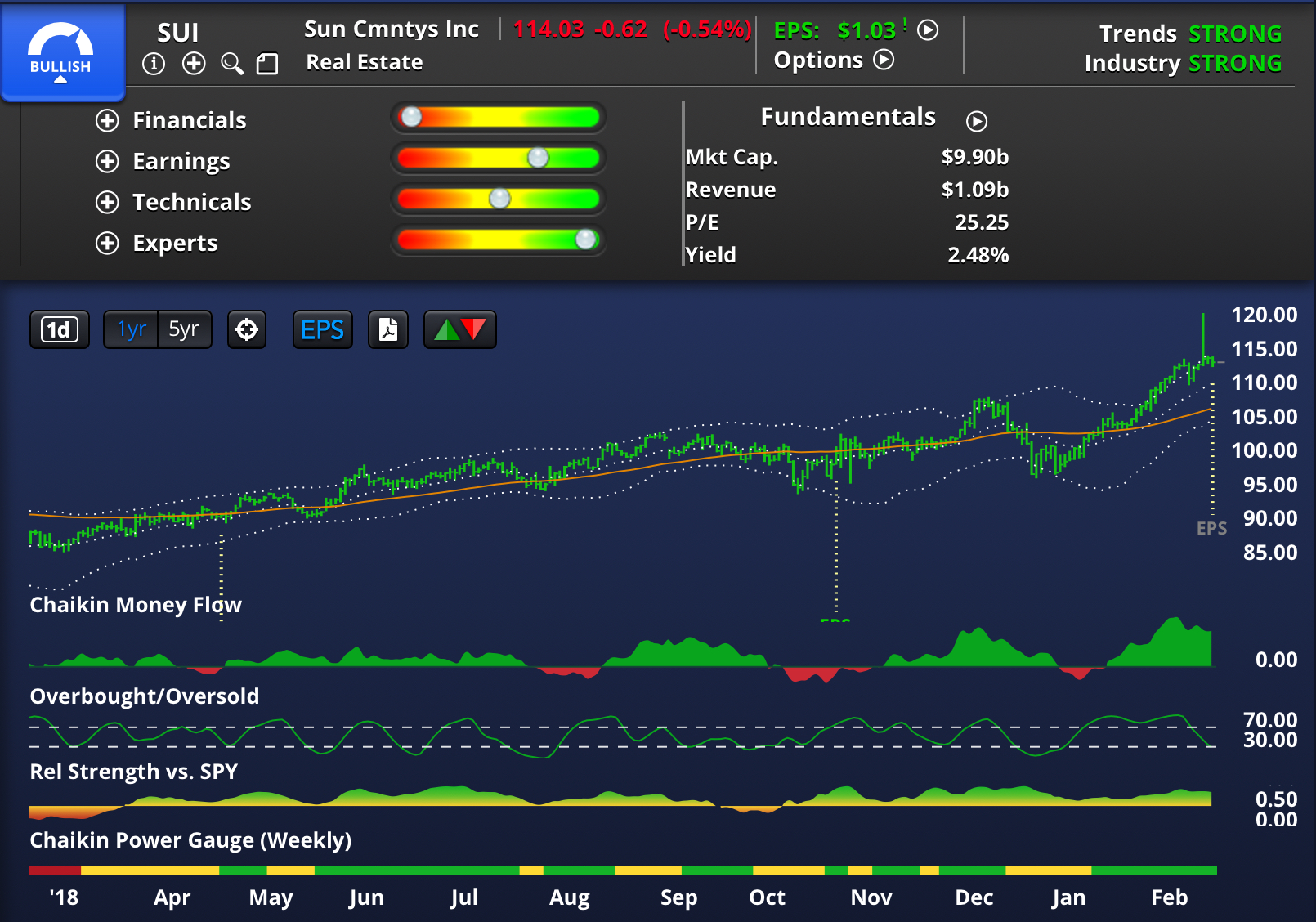
Task: Expand the Technicals section
Action: point(107,203)
